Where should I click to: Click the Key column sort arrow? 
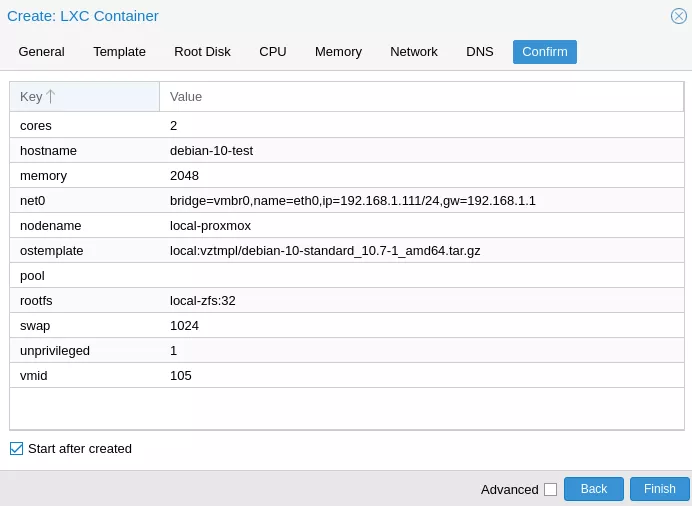(x=51, y=96)
